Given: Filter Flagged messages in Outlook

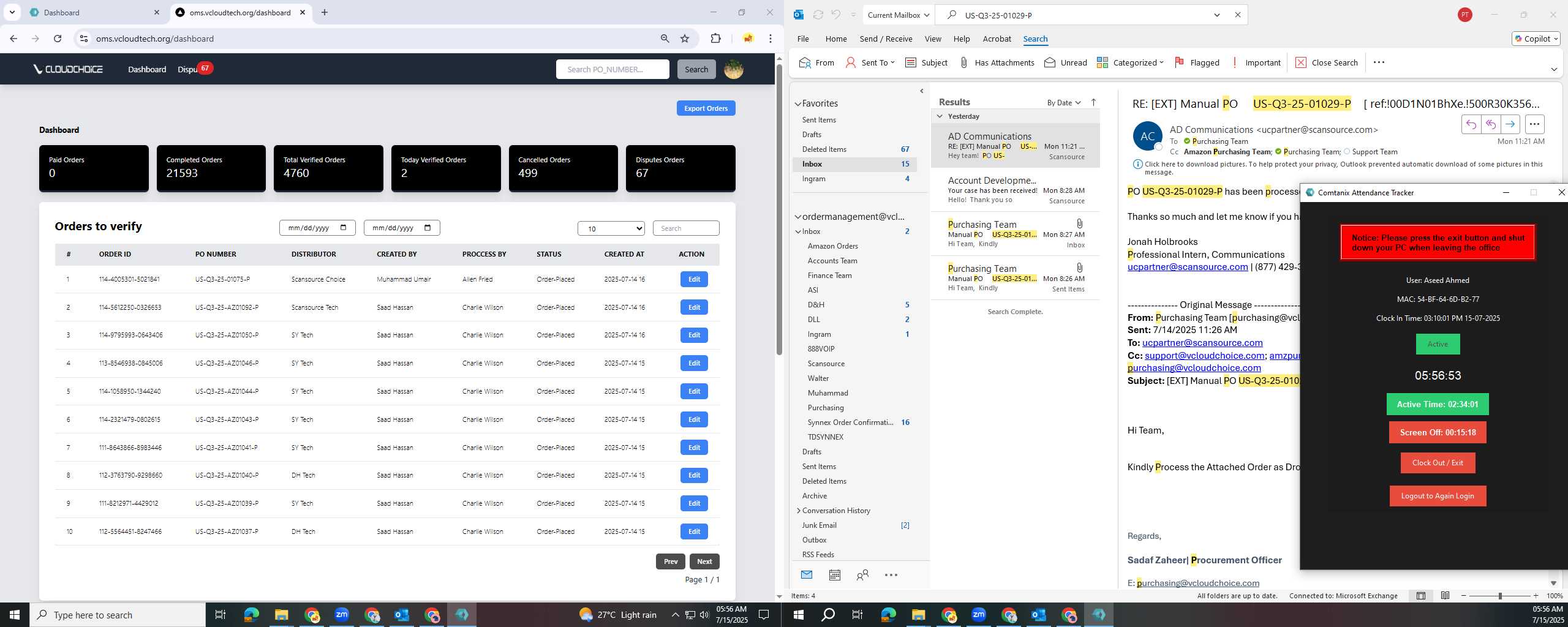Looking at the screenshot, I should click(x=1197, y=62).
